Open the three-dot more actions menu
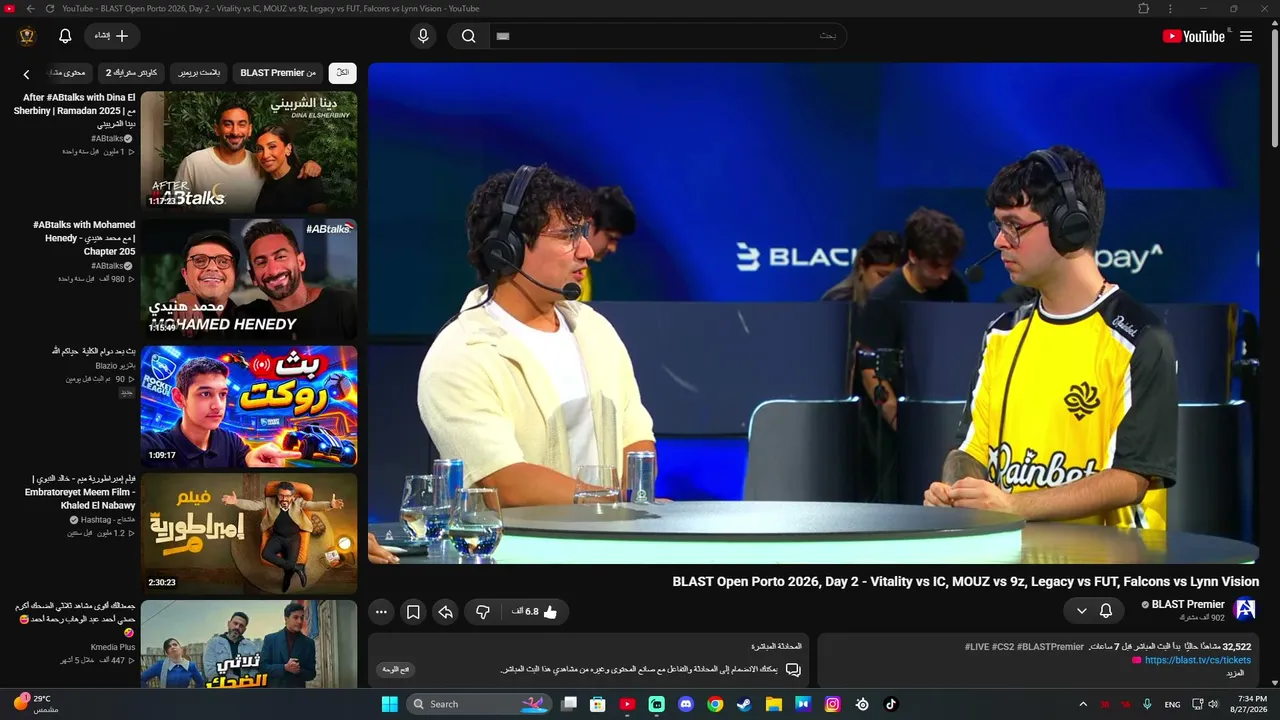 point(381,611)
